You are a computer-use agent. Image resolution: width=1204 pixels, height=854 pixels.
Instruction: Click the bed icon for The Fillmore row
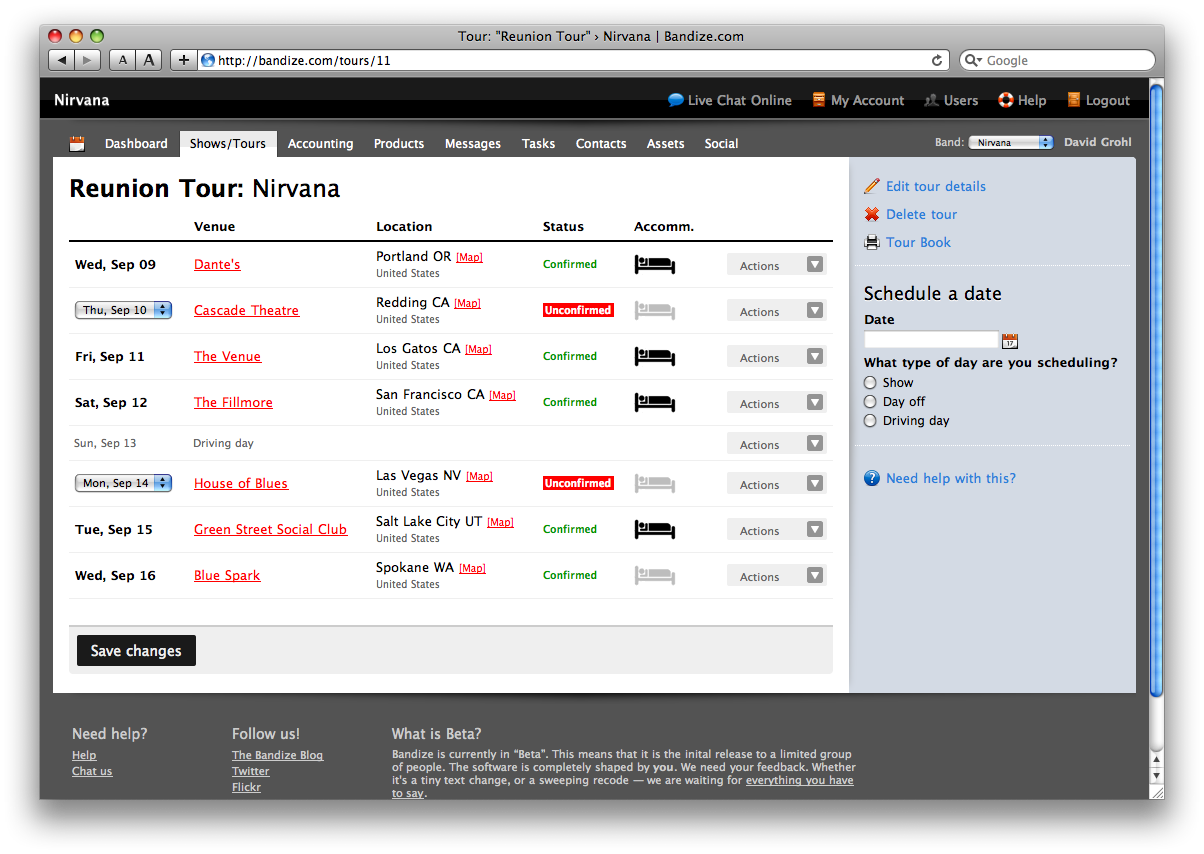point(655,403)
